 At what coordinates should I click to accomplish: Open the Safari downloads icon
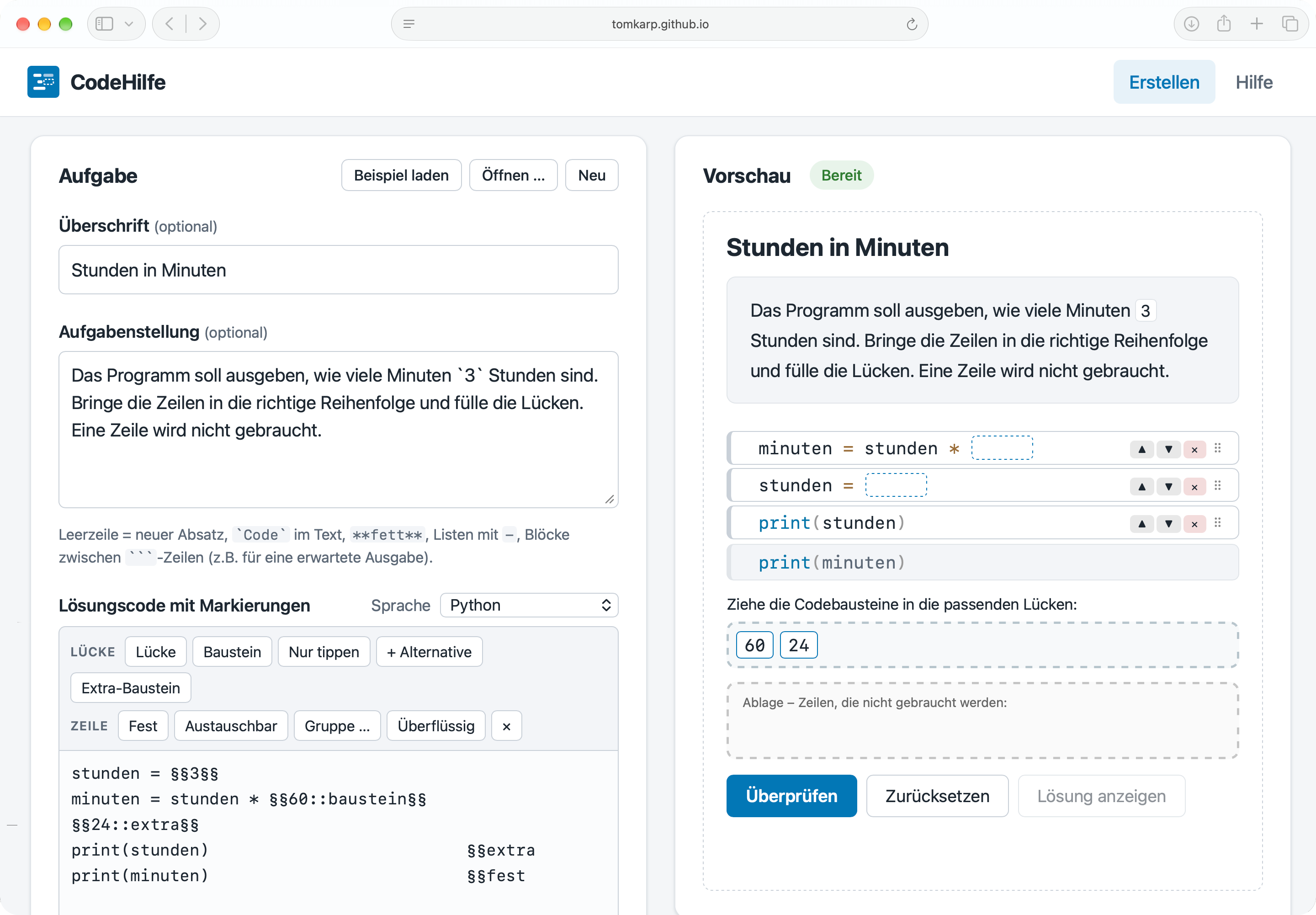point(1191,24)
